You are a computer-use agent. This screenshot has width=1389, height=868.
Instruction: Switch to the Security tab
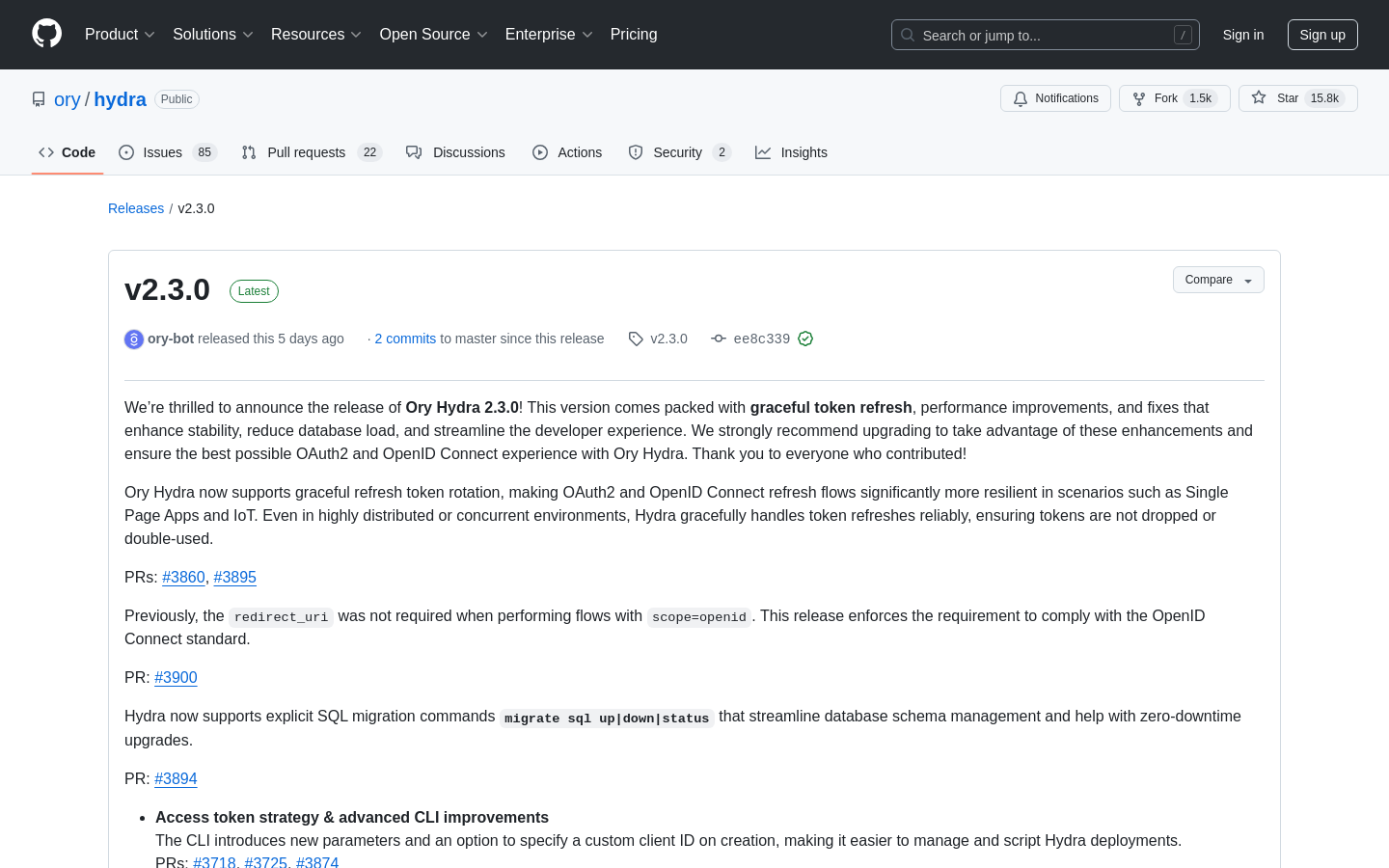coord(679,152)
